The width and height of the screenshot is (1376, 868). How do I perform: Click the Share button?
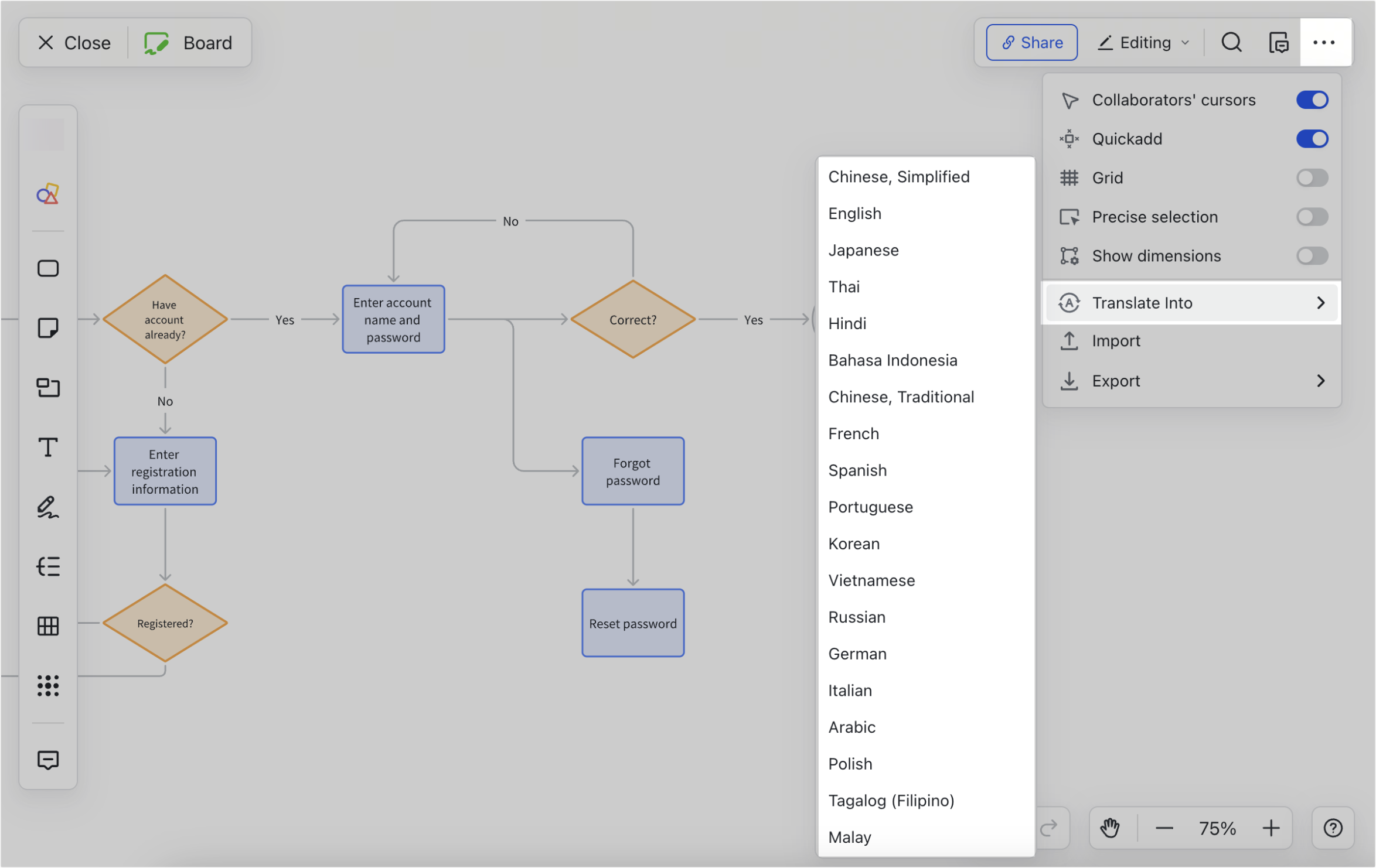tap(1031, 42)
